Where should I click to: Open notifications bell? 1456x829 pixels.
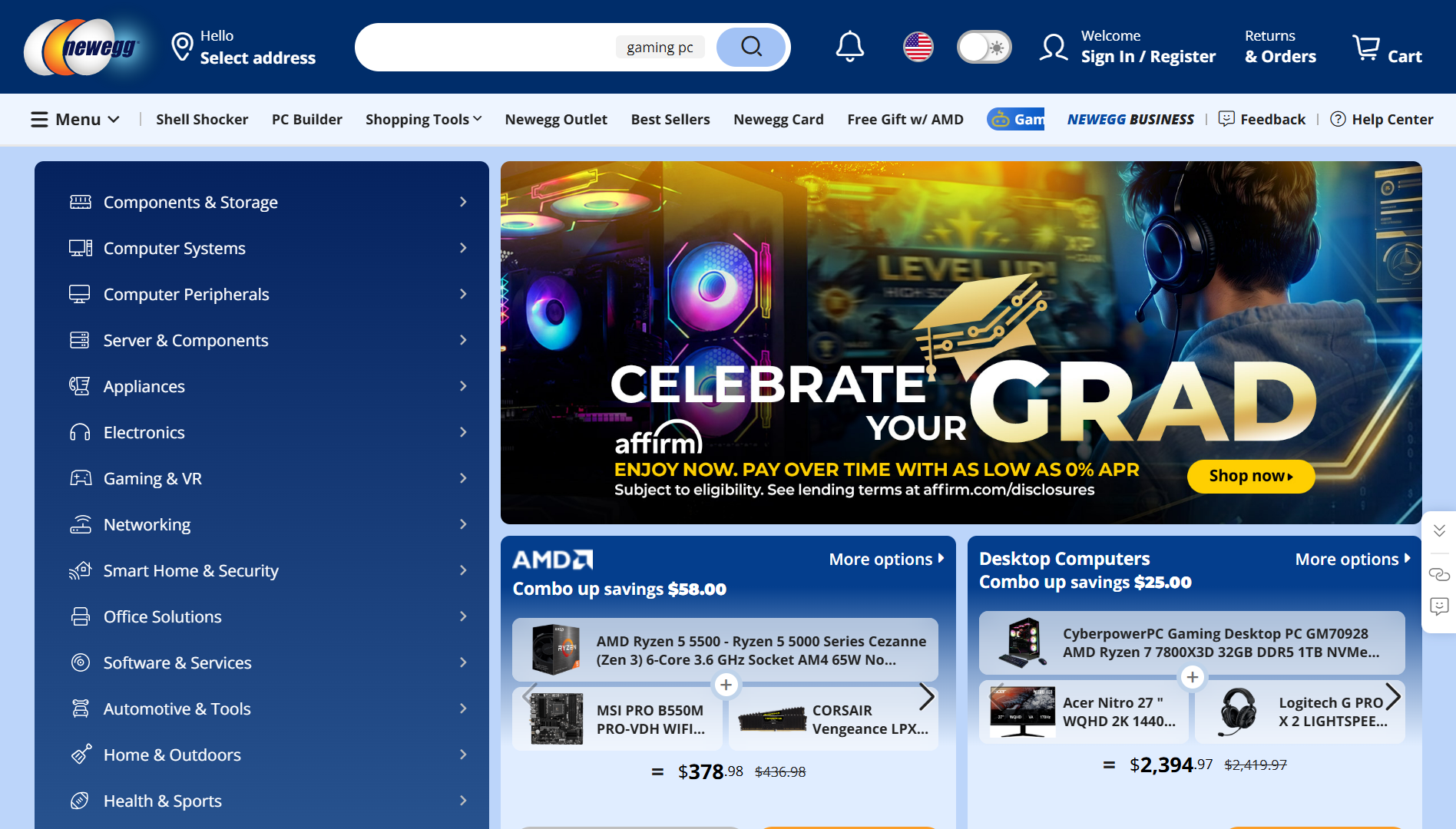click(x=849, y=47)
